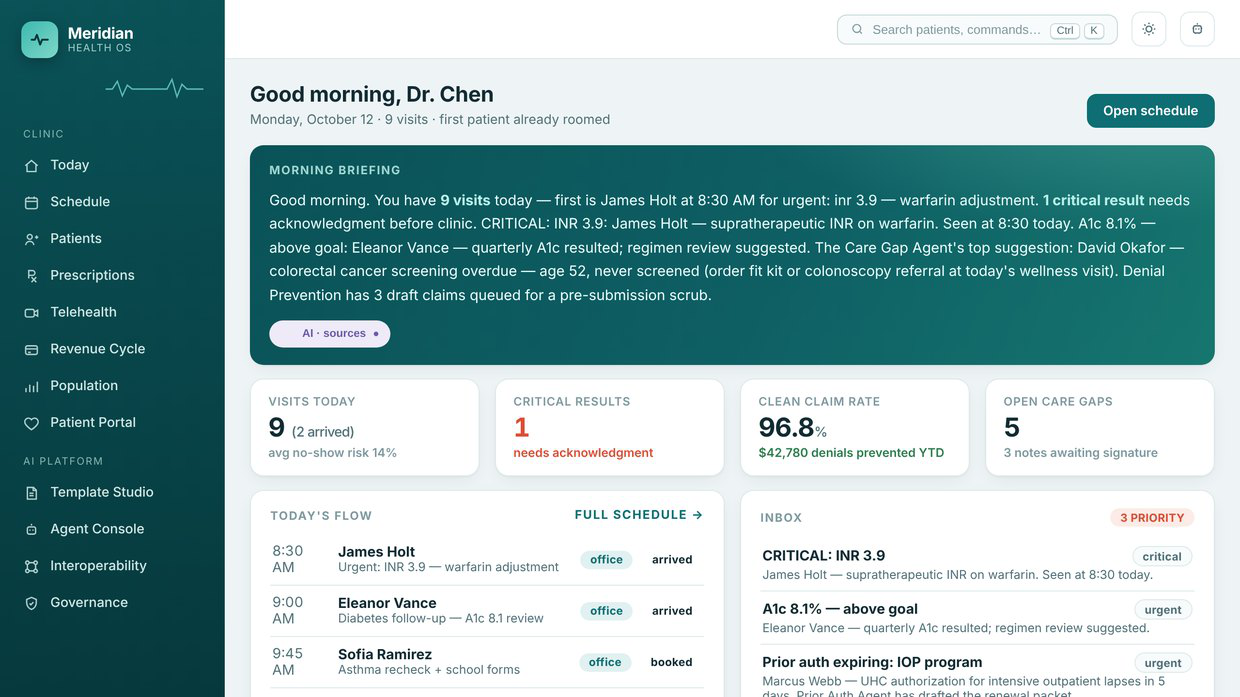Toggle light/dark theme sun button
1240x697 pixels.
click(1149, 29)
